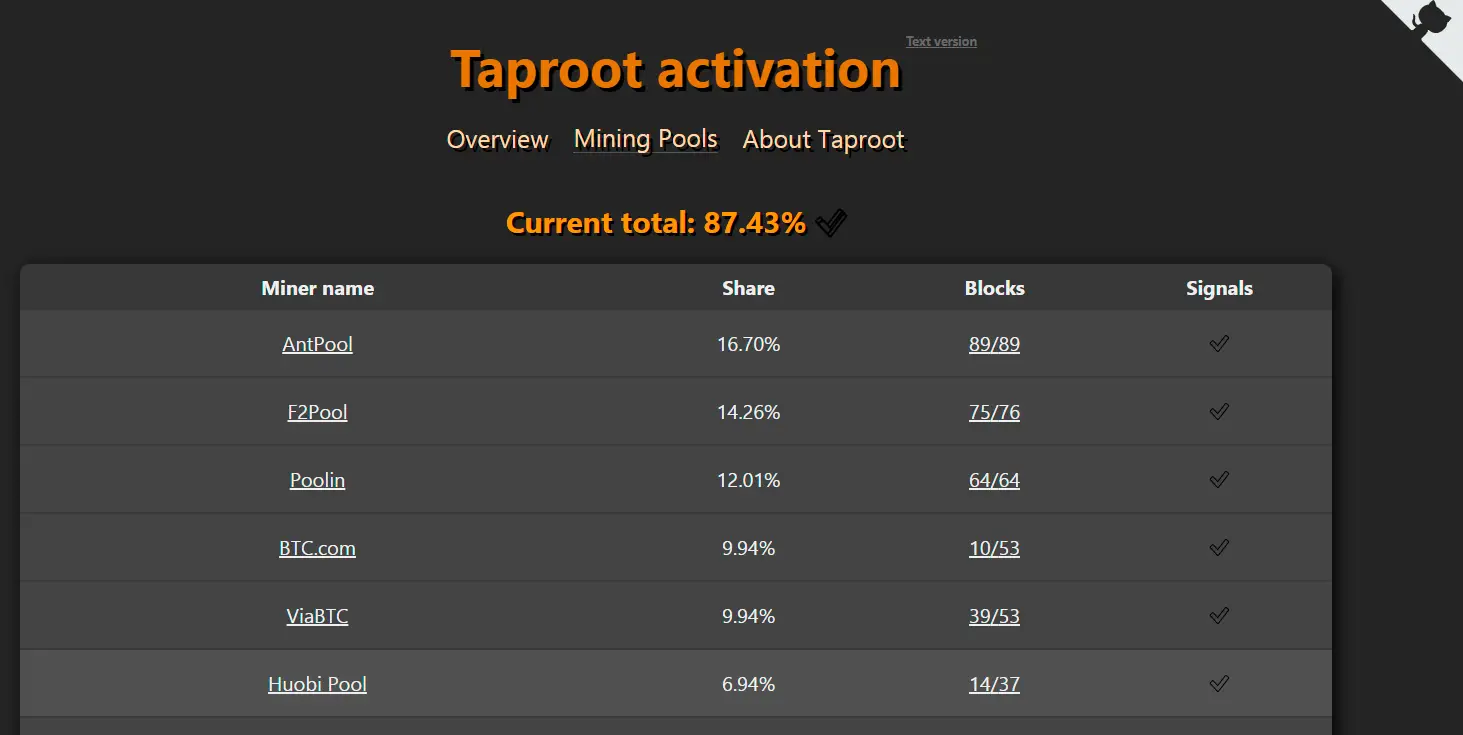Click Poolin's signal checkmark icon
Screen dimensions: 1463x735
pyautogui.click(x=1219, y=479)
